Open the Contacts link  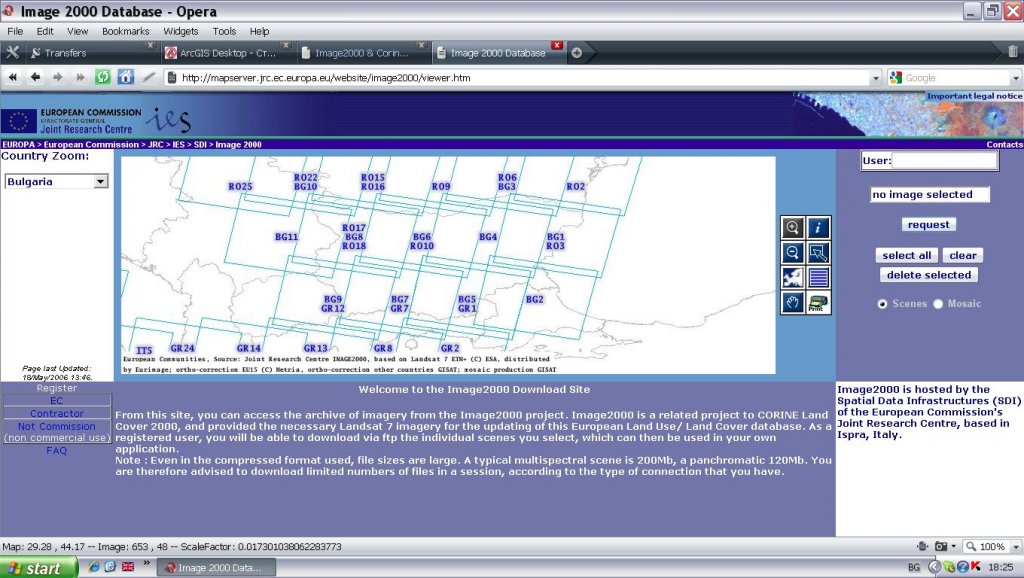pos(1004,144)
